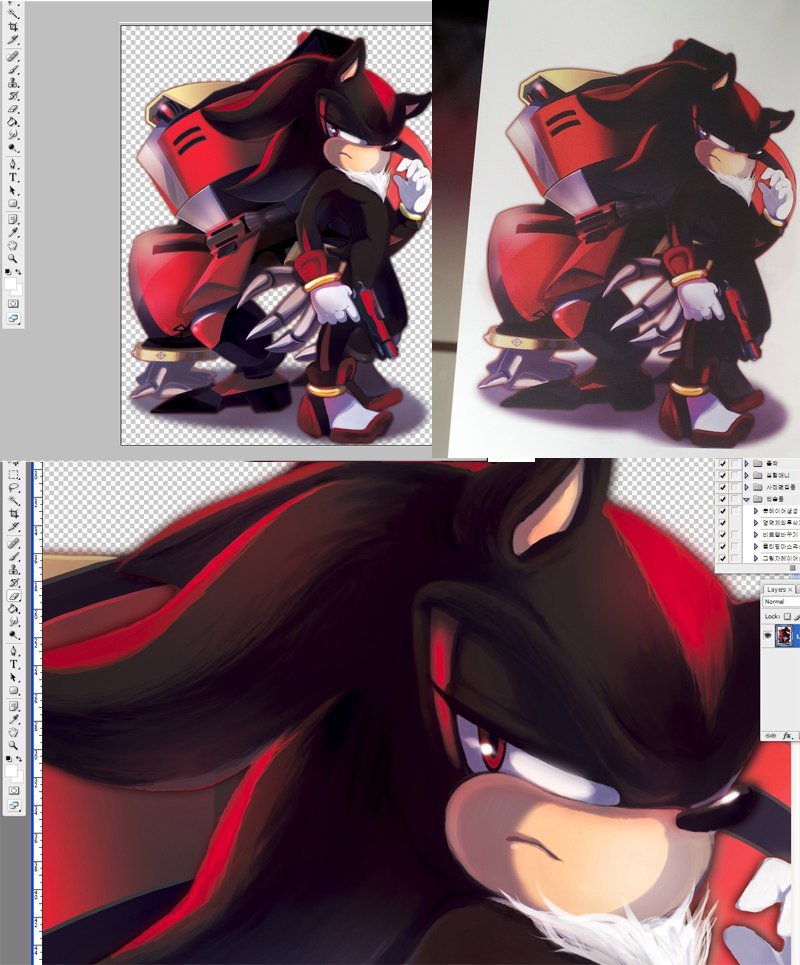Image resolution: width=800 pixels, height=965 pixels.
Task: Select the Lasso tool in the lower toolbar
Action: 13,487
